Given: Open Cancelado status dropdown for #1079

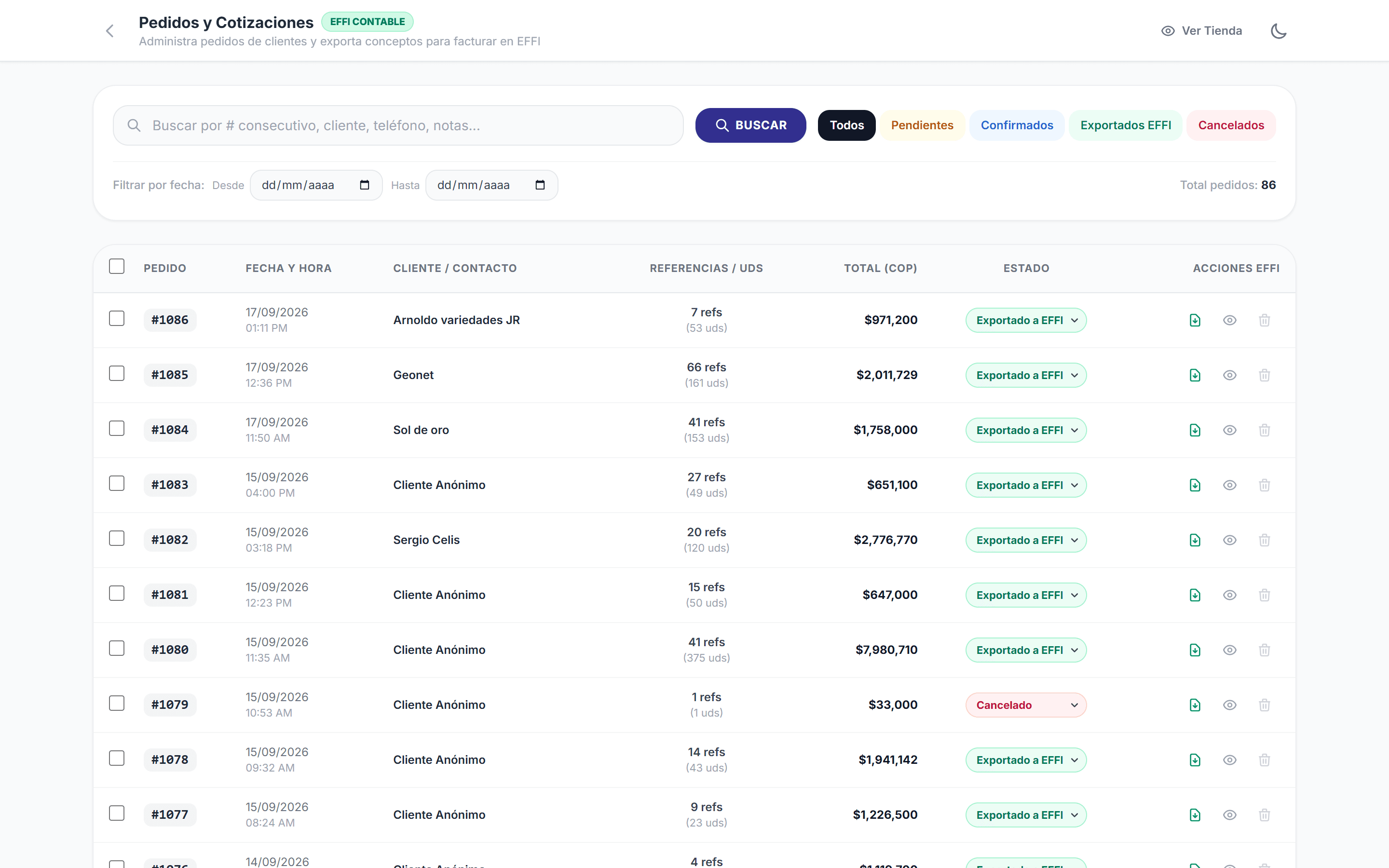Looking at the screenshot, I should coord(1026,705).
